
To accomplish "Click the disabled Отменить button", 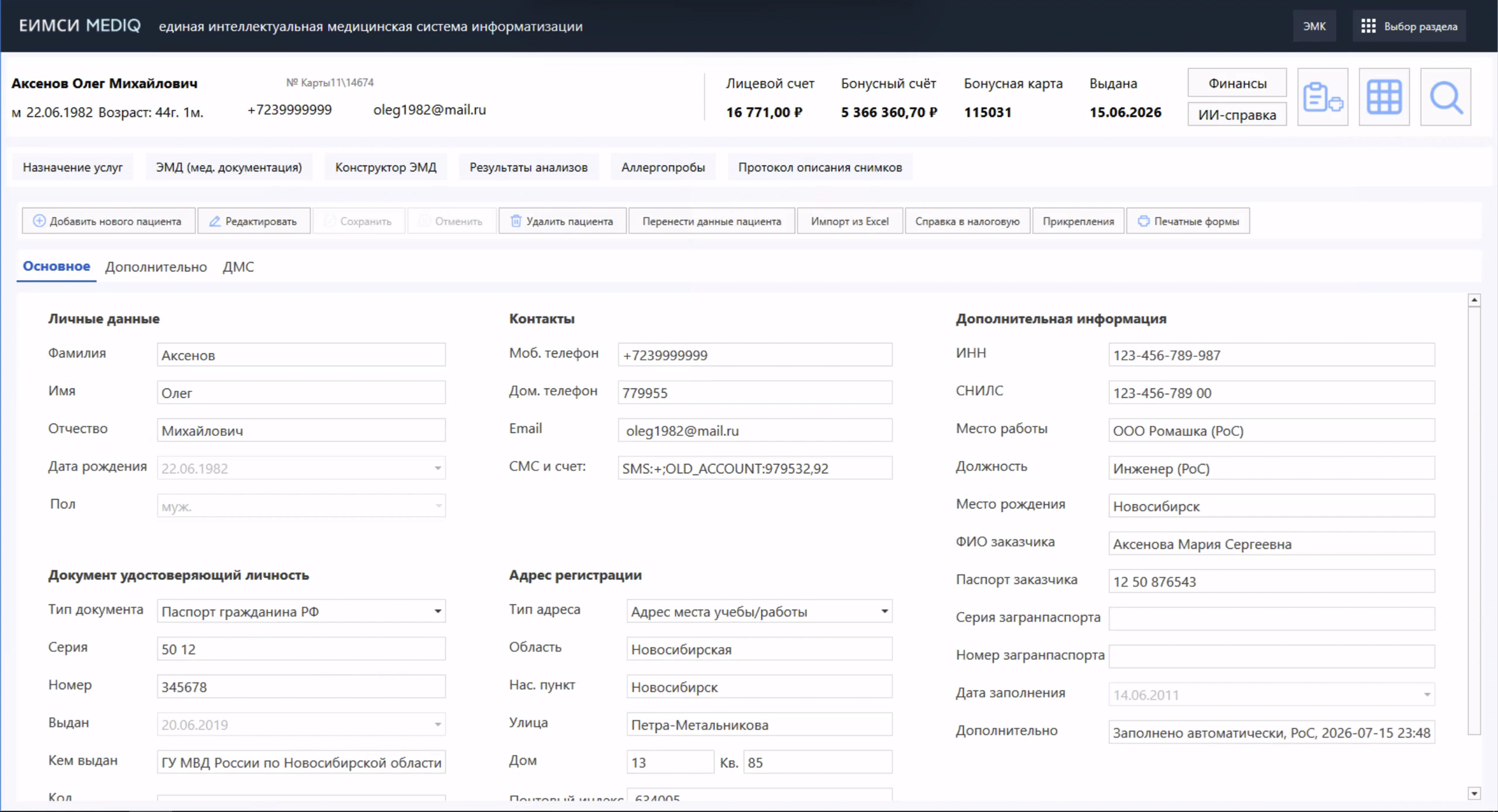I will (452, 221).
